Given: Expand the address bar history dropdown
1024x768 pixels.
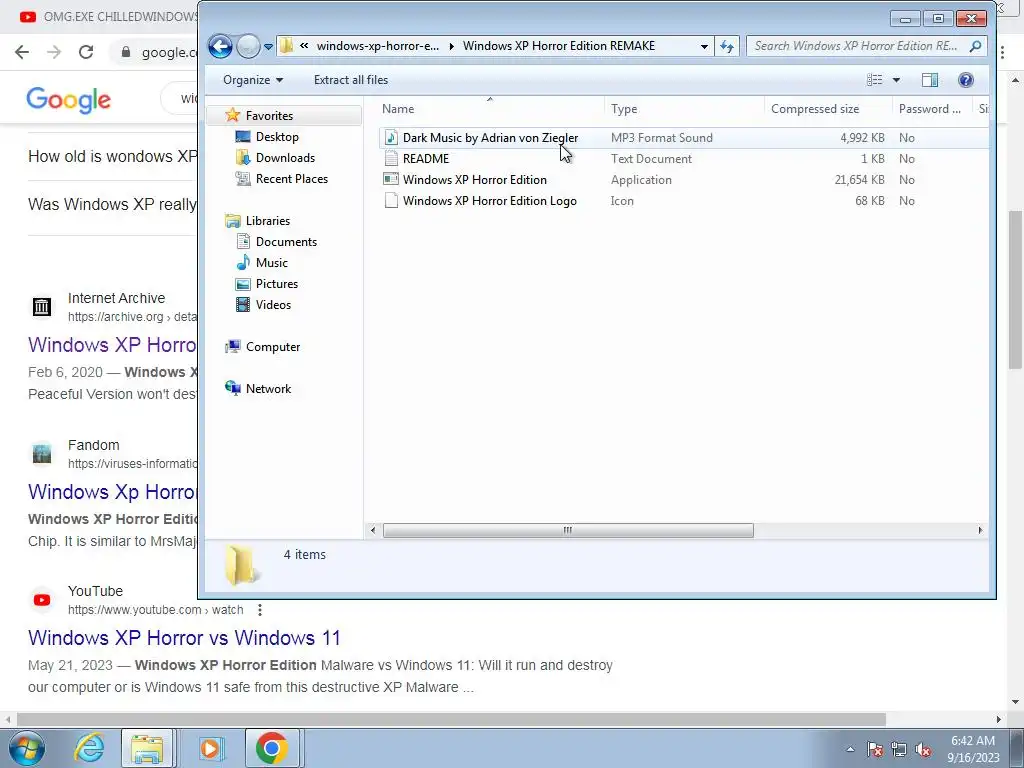Looking at the screenshot, I should pyautogui.click(x=704, y=46).
